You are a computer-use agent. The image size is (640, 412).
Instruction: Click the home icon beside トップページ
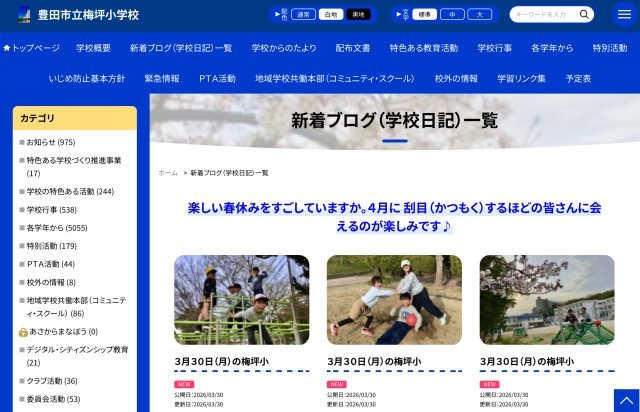7,48
